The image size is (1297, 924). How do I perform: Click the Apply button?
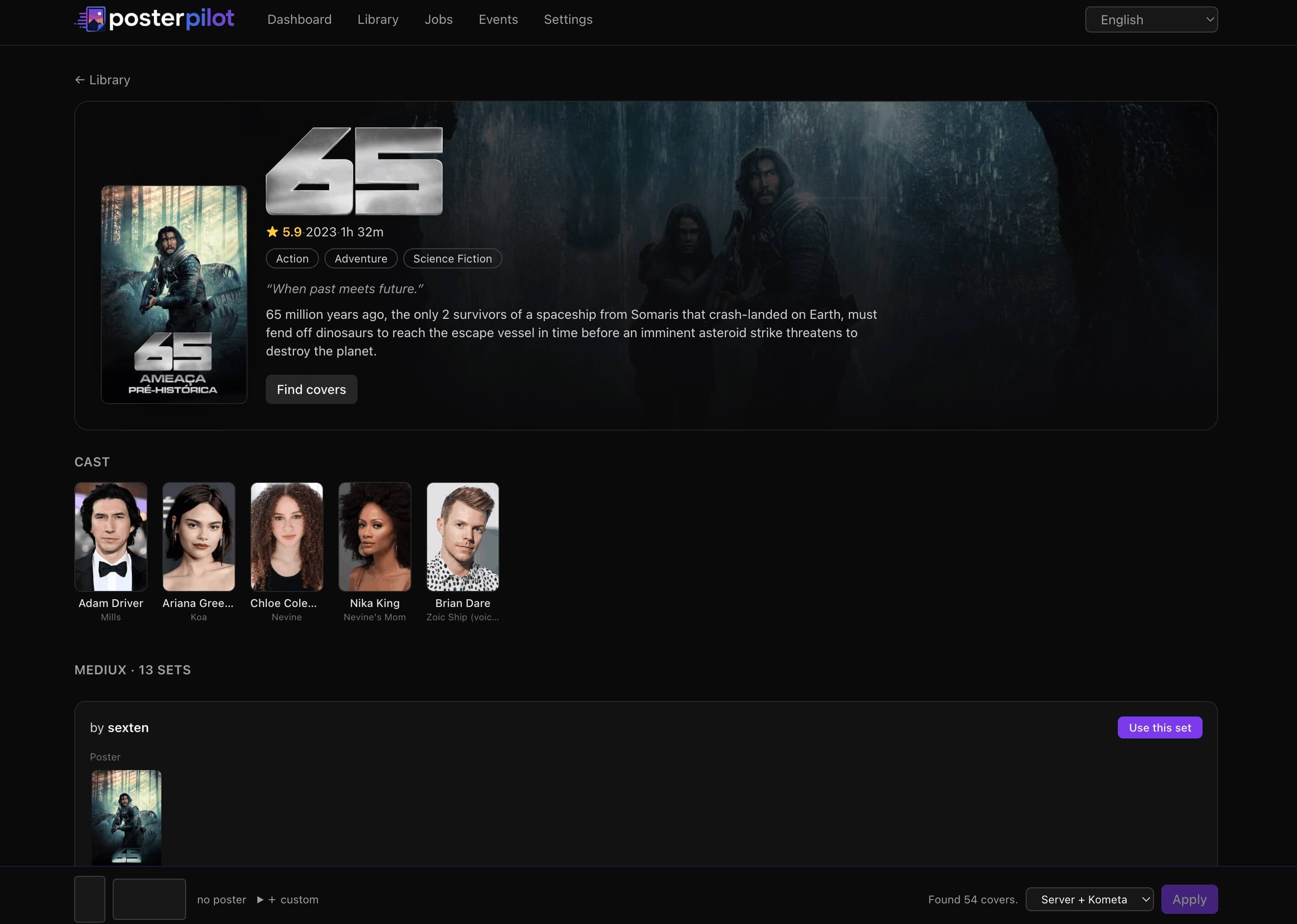pos(1189,900)
